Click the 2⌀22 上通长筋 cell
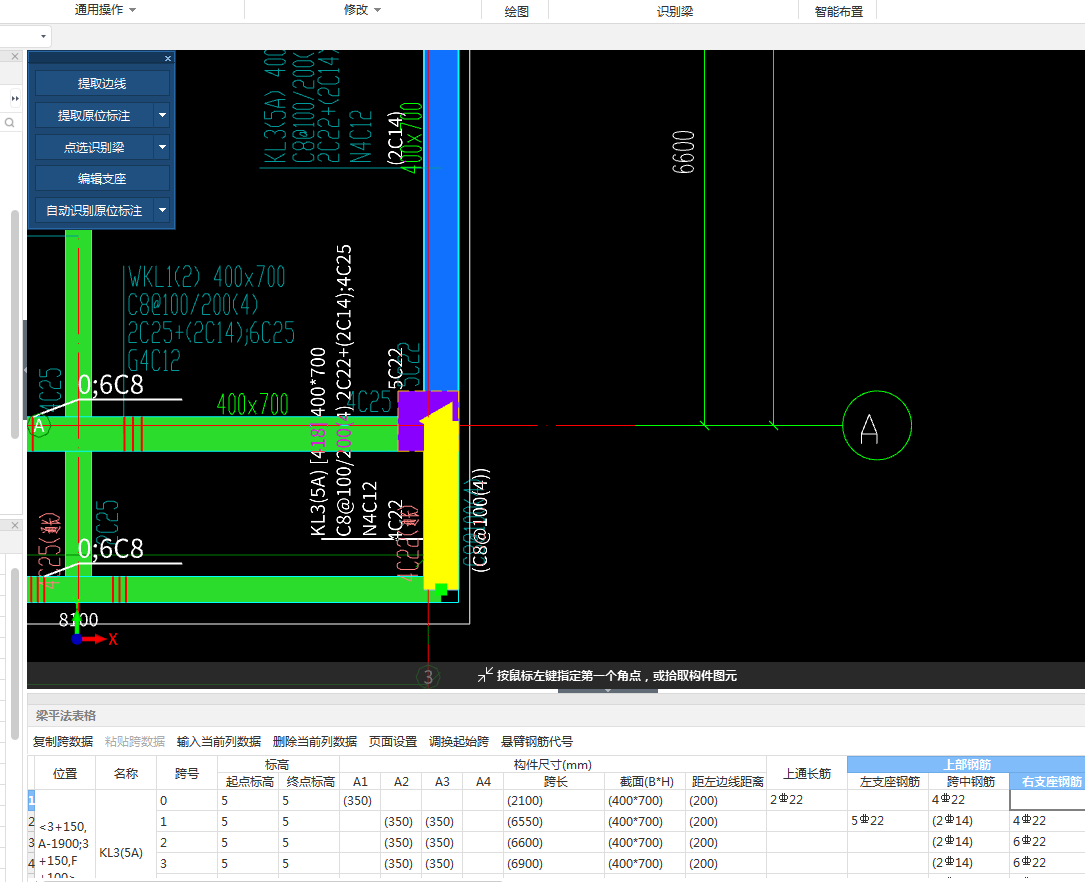Viewport: 1085px width, 882px height. 807,800
